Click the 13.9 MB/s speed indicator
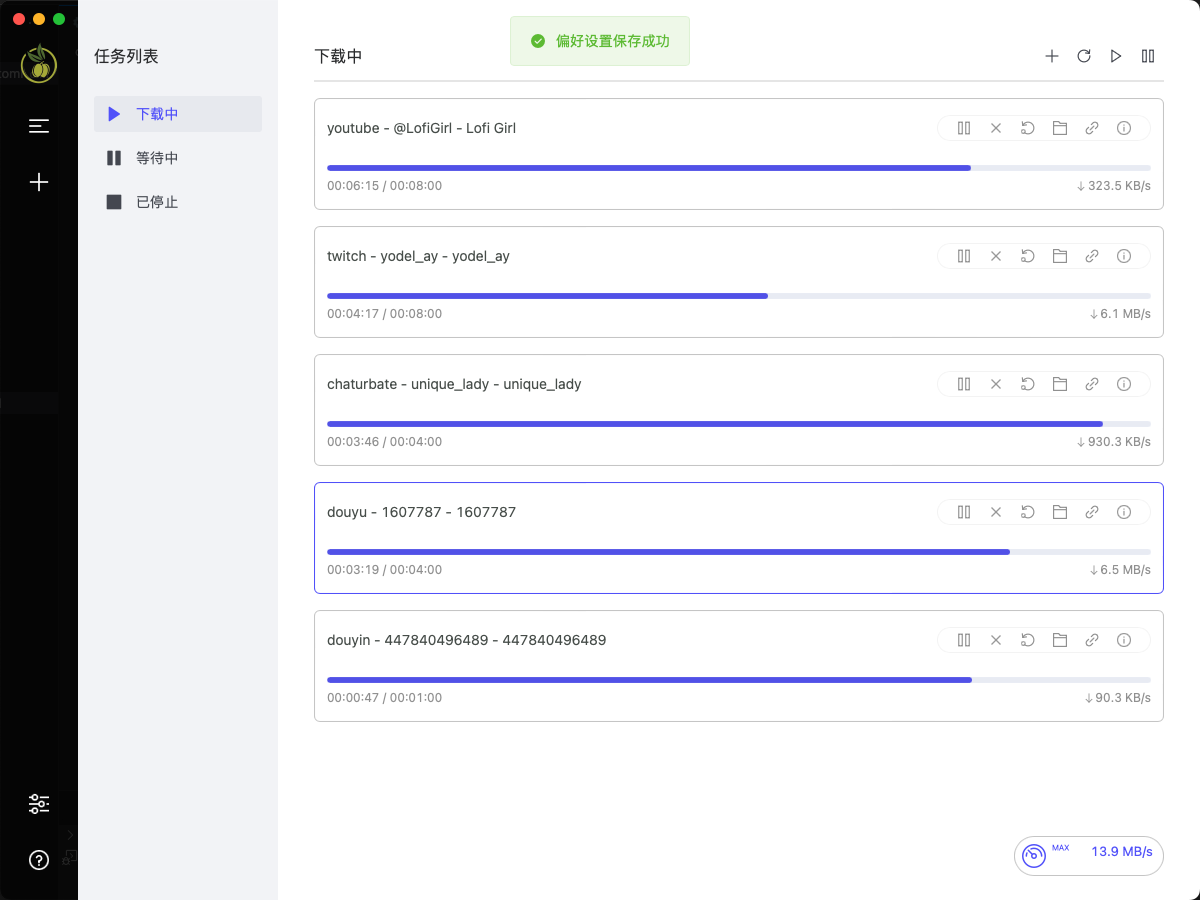 click(x=1089, y=855)
